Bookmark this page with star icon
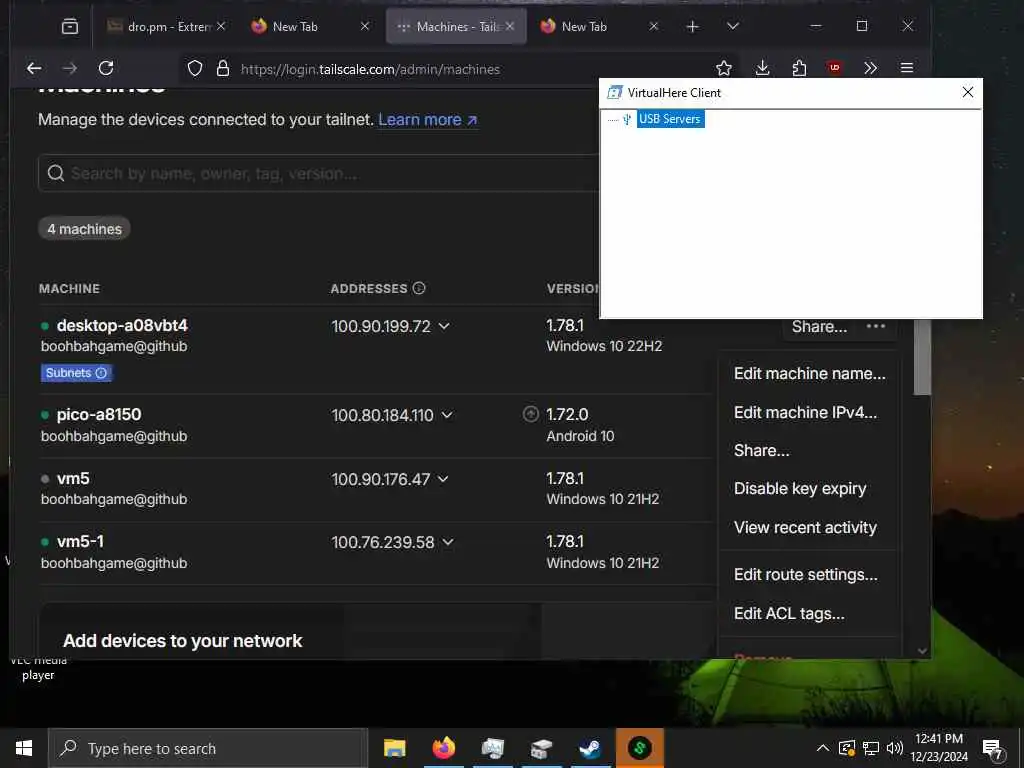This screenshot has height=768, width=1024. coord(724,68)
